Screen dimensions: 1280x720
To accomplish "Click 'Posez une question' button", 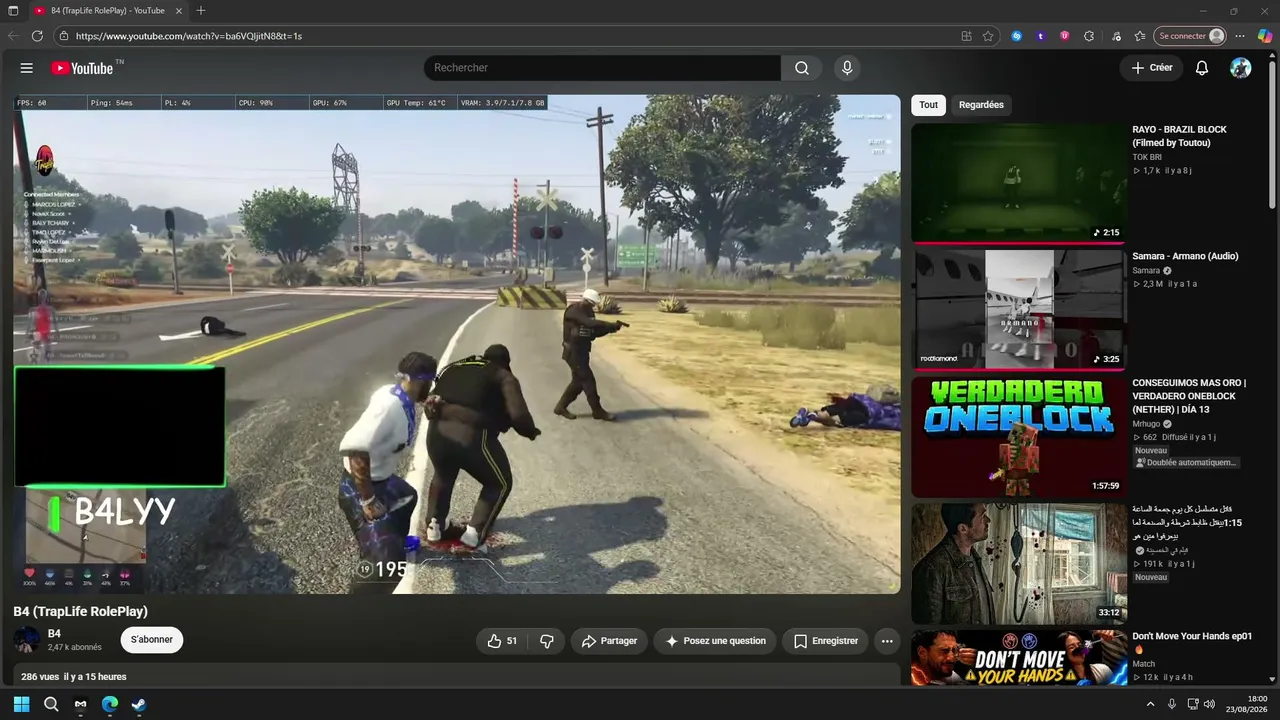I will tap(715, 641).
